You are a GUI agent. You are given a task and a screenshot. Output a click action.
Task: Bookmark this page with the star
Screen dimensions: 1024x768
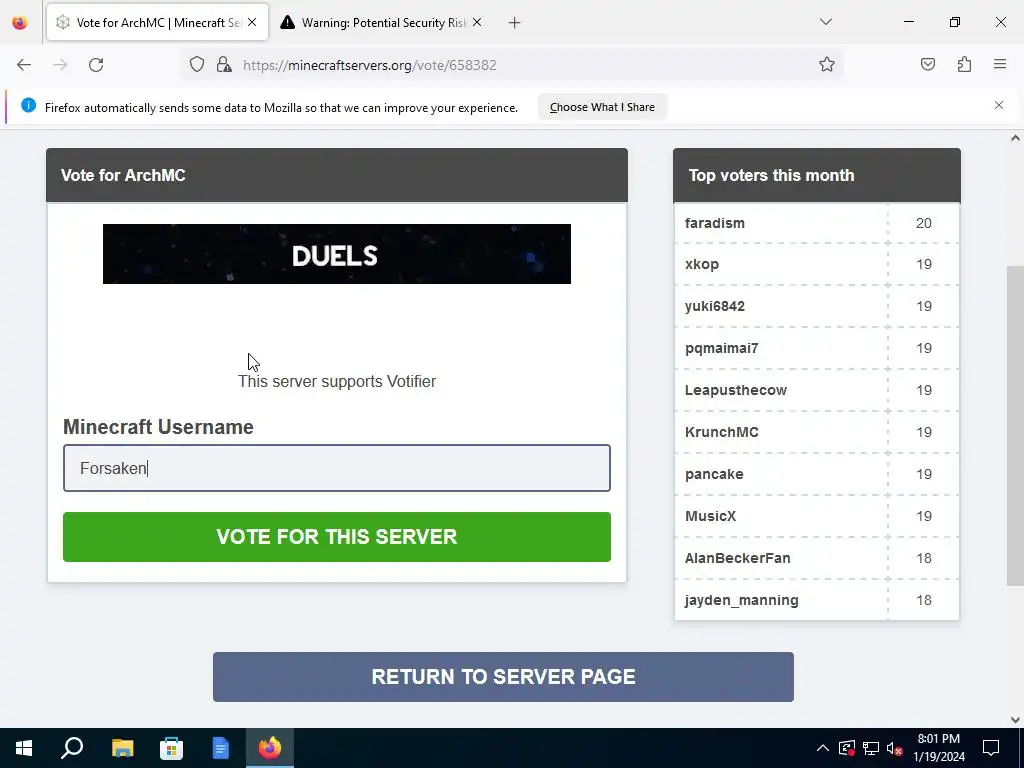tap(827, 65)
